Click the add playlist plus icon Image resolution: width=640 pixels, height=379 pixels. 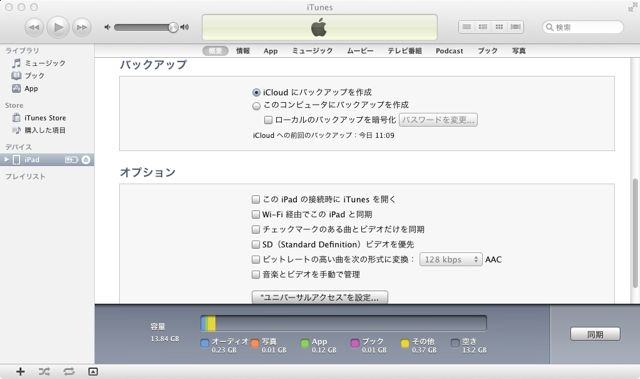pos(20,372)
